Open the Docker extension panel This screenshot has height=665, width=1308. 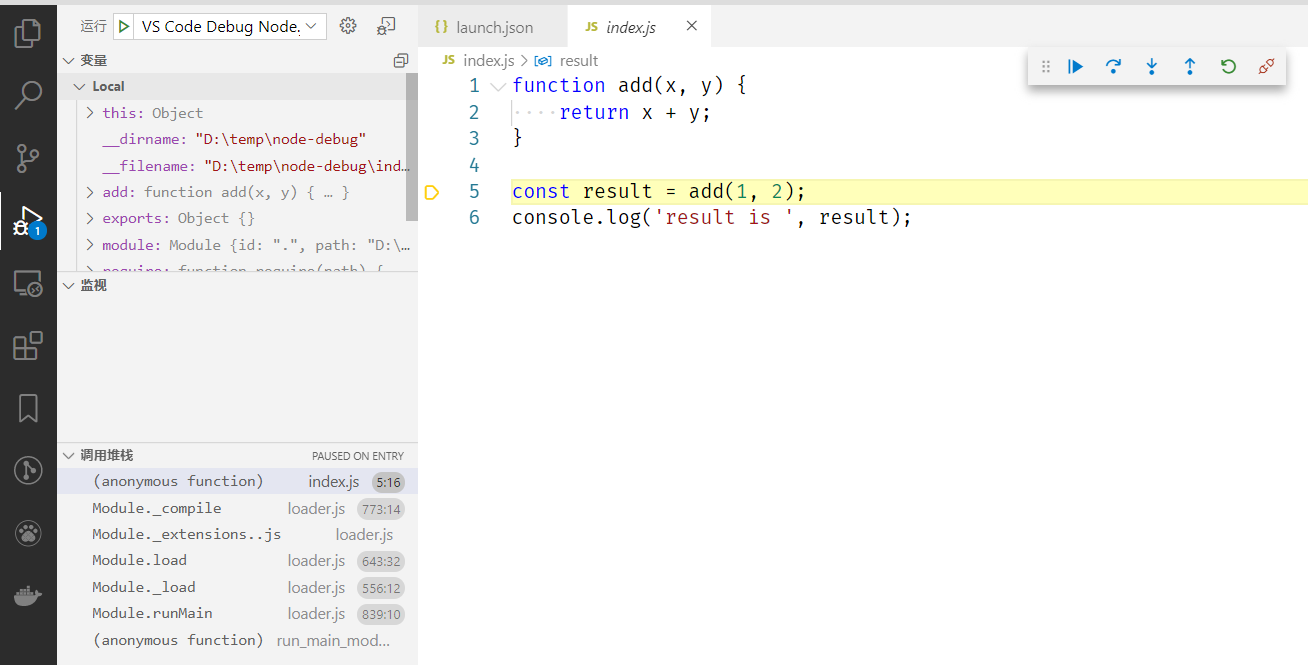27,595
